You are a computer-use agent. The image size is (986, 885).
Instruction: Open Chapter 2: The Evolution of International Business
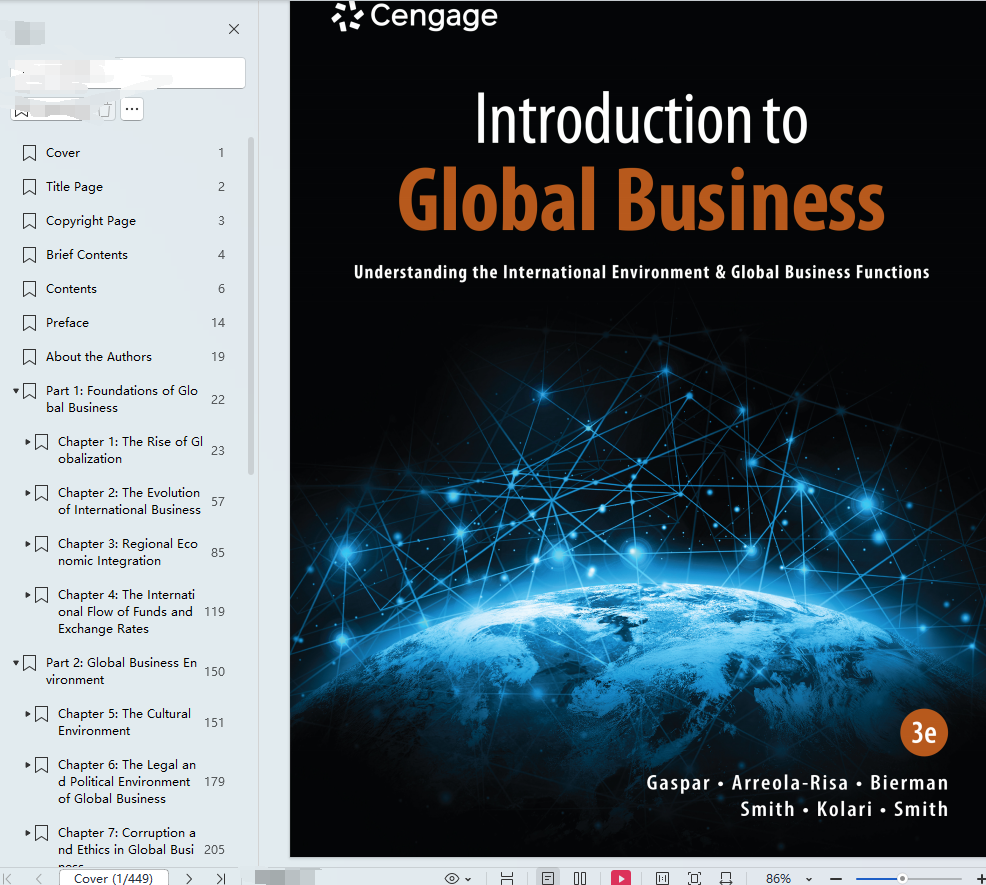point(130,501)
